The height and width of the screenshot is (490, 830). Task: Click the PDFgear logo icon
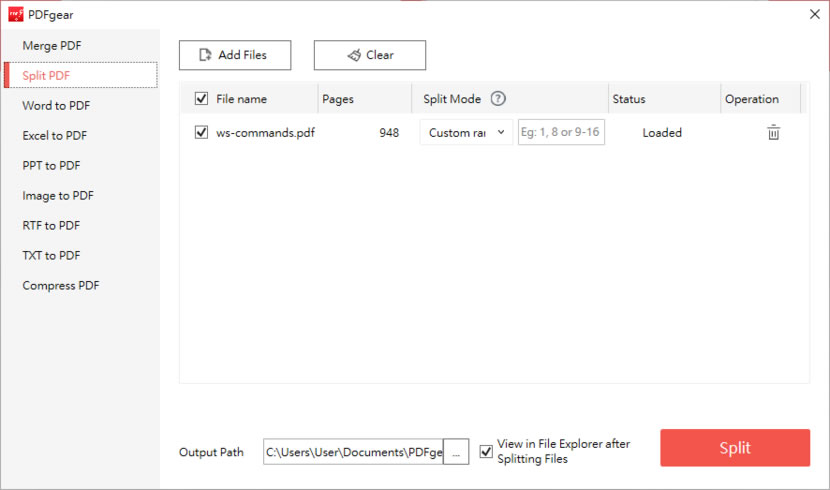[x=16, y=14]
